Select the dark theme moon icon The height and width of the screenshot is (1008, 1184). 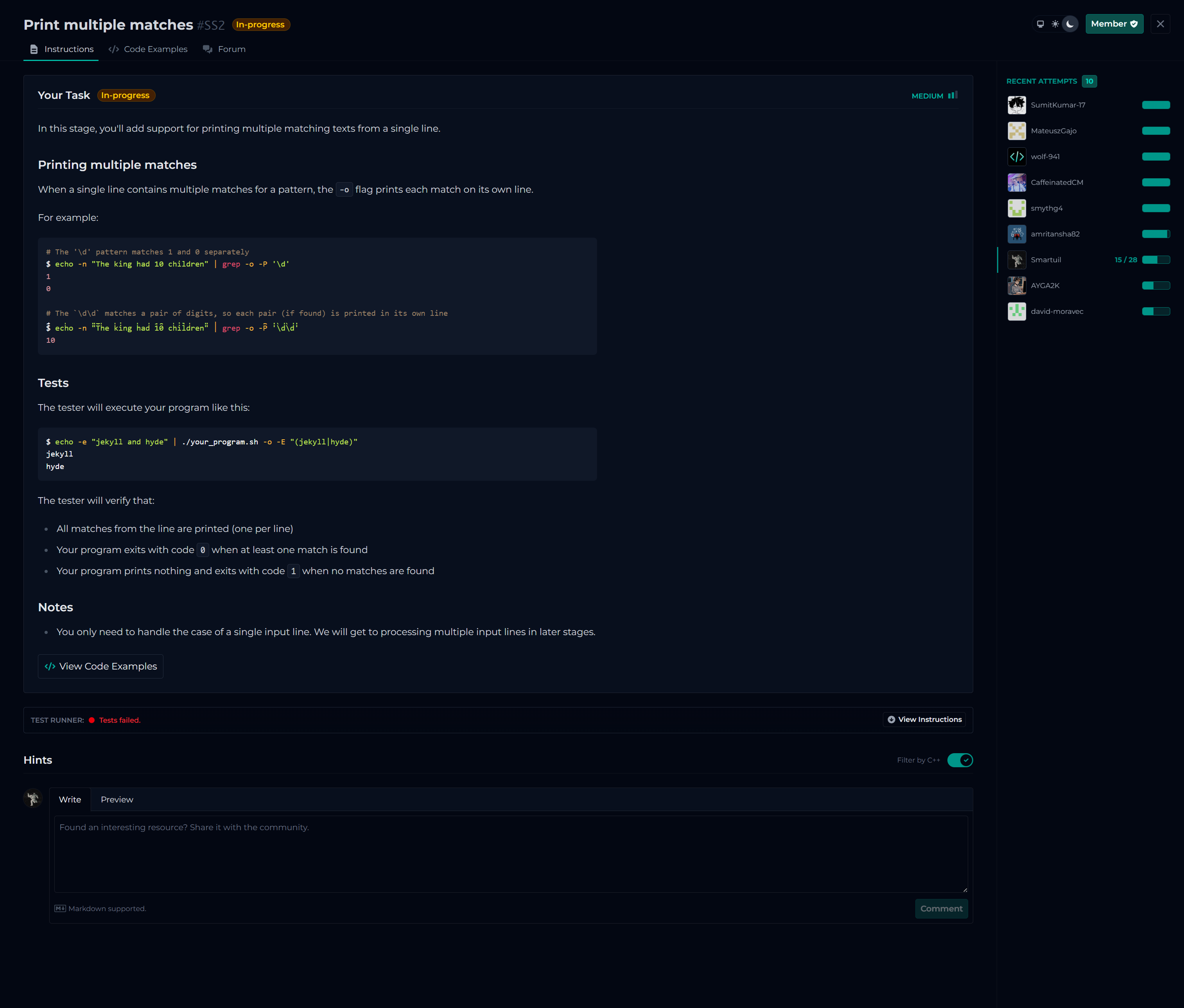pyautogui.click(x=1070, y=24)
